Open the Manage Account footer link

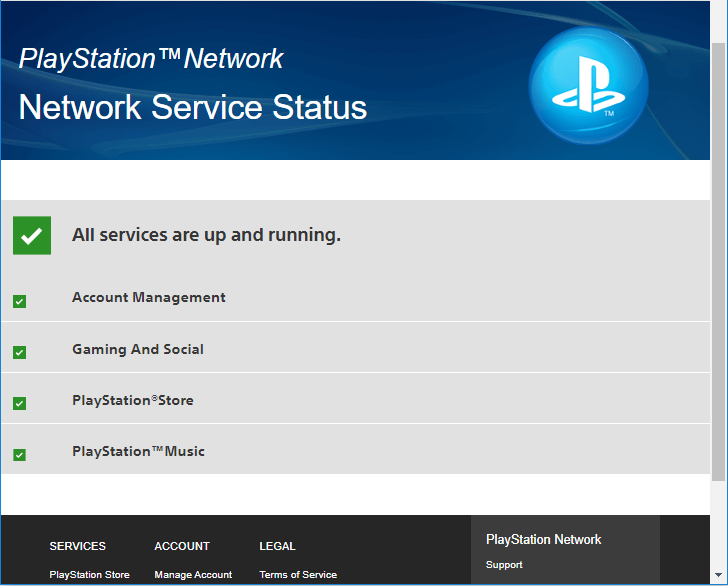193,574
